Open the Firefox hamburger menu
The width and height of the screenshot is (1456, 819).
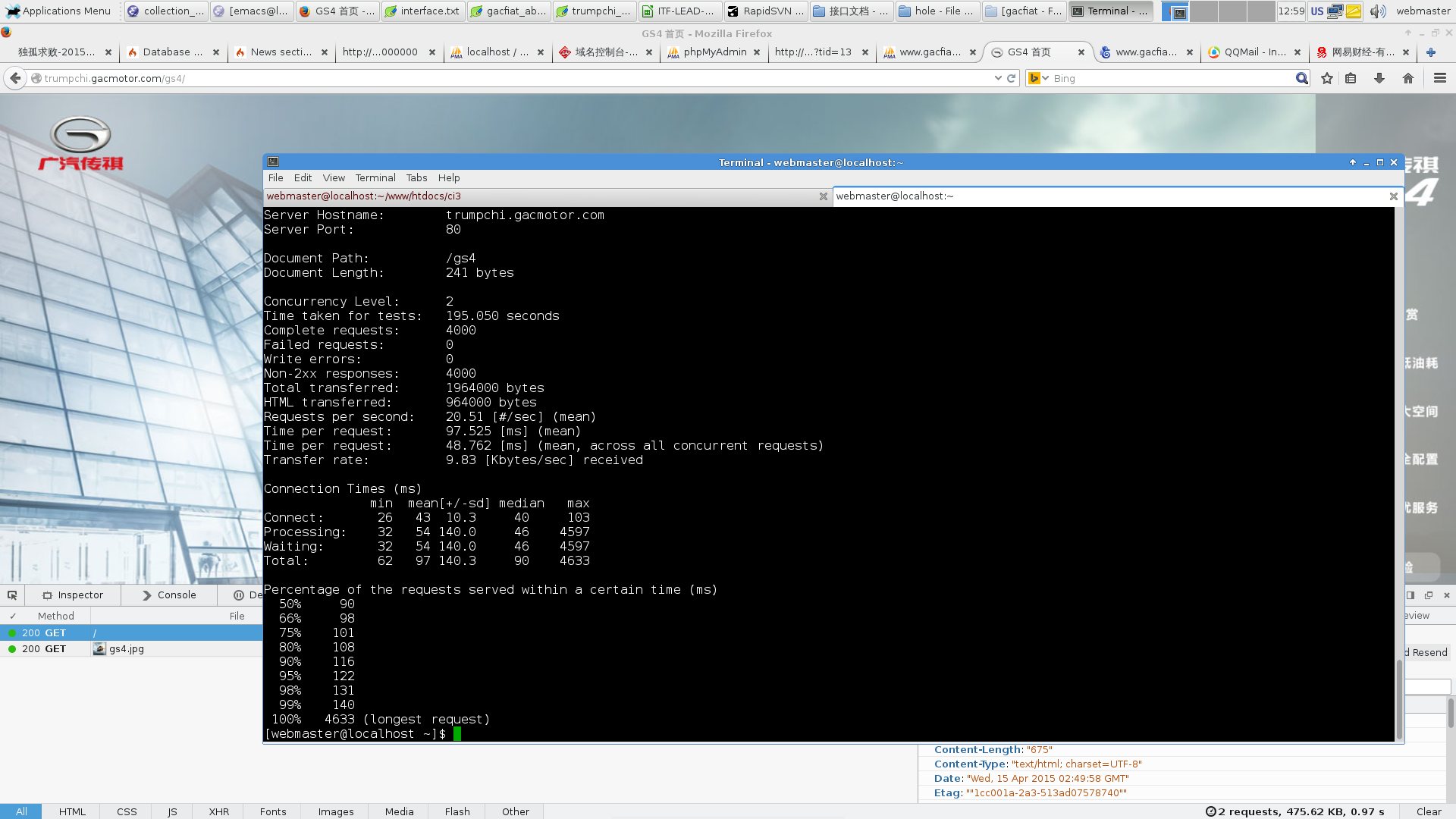tap(1440, 78)
